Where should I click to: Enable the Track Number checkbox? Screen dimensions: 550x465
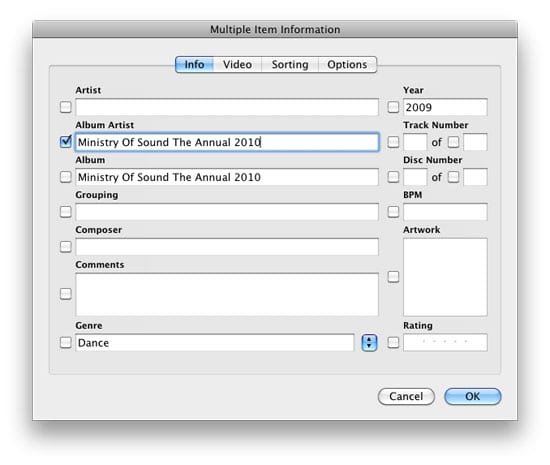[x=393, y=142]
